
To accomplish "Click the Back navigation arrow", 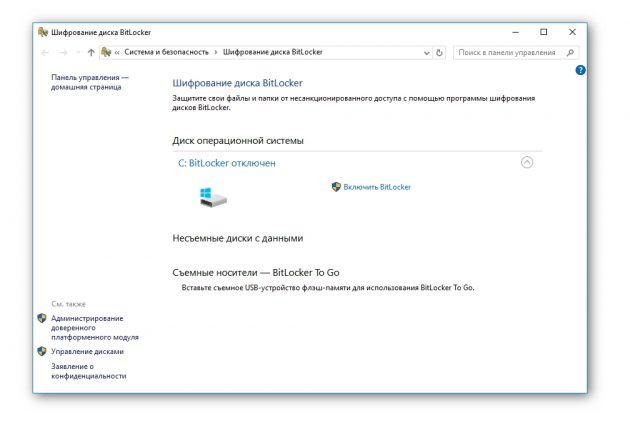I will (45, 53).
